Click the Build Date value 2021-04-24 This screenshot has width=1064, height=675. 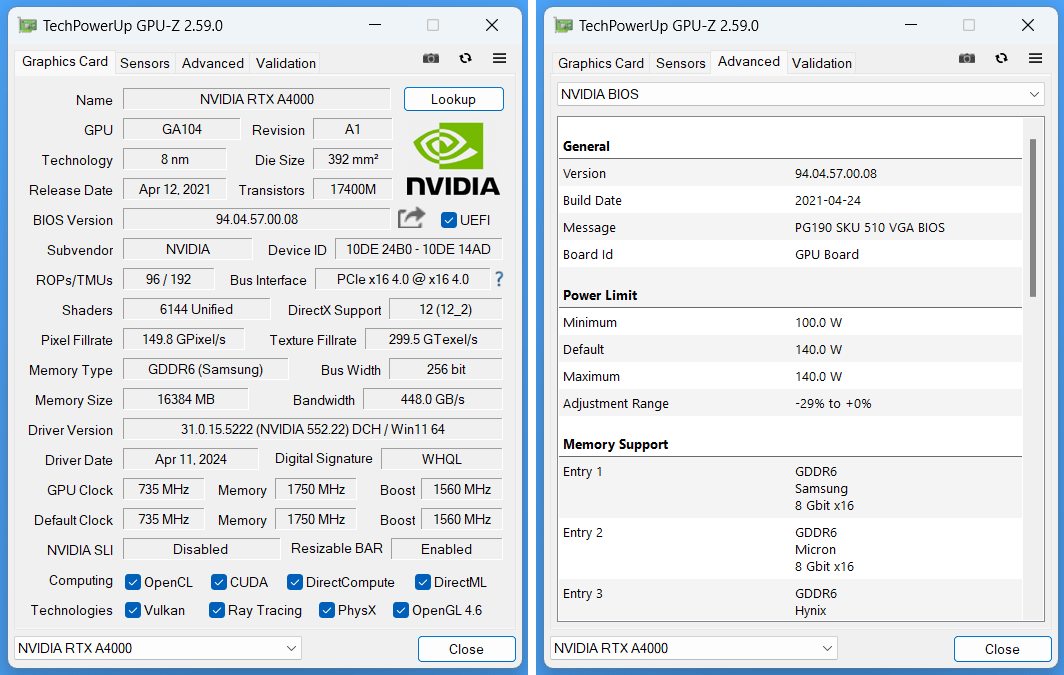[828, 201]
